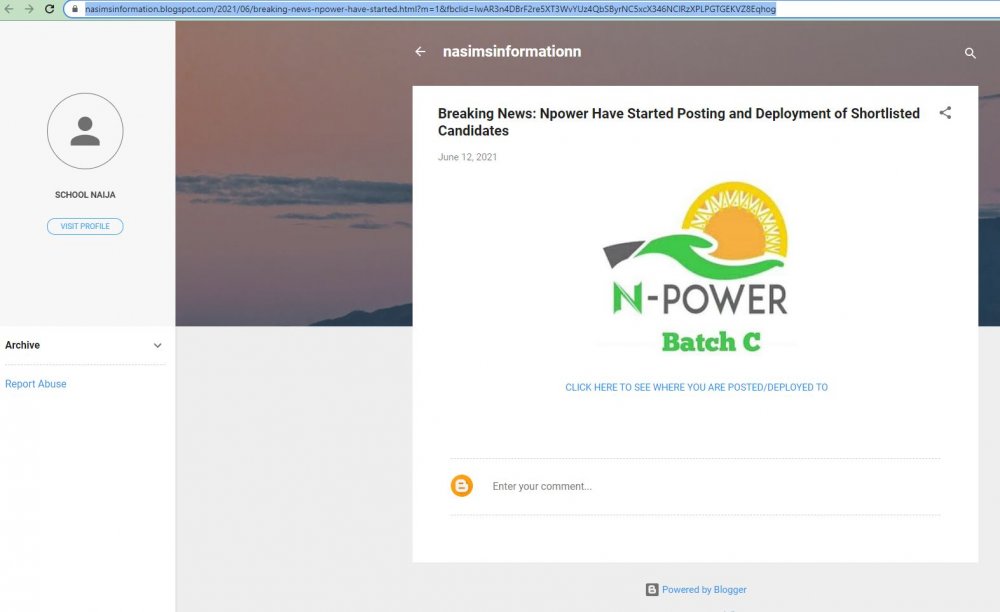Open the Powered by Blogger link

(704, 590)
